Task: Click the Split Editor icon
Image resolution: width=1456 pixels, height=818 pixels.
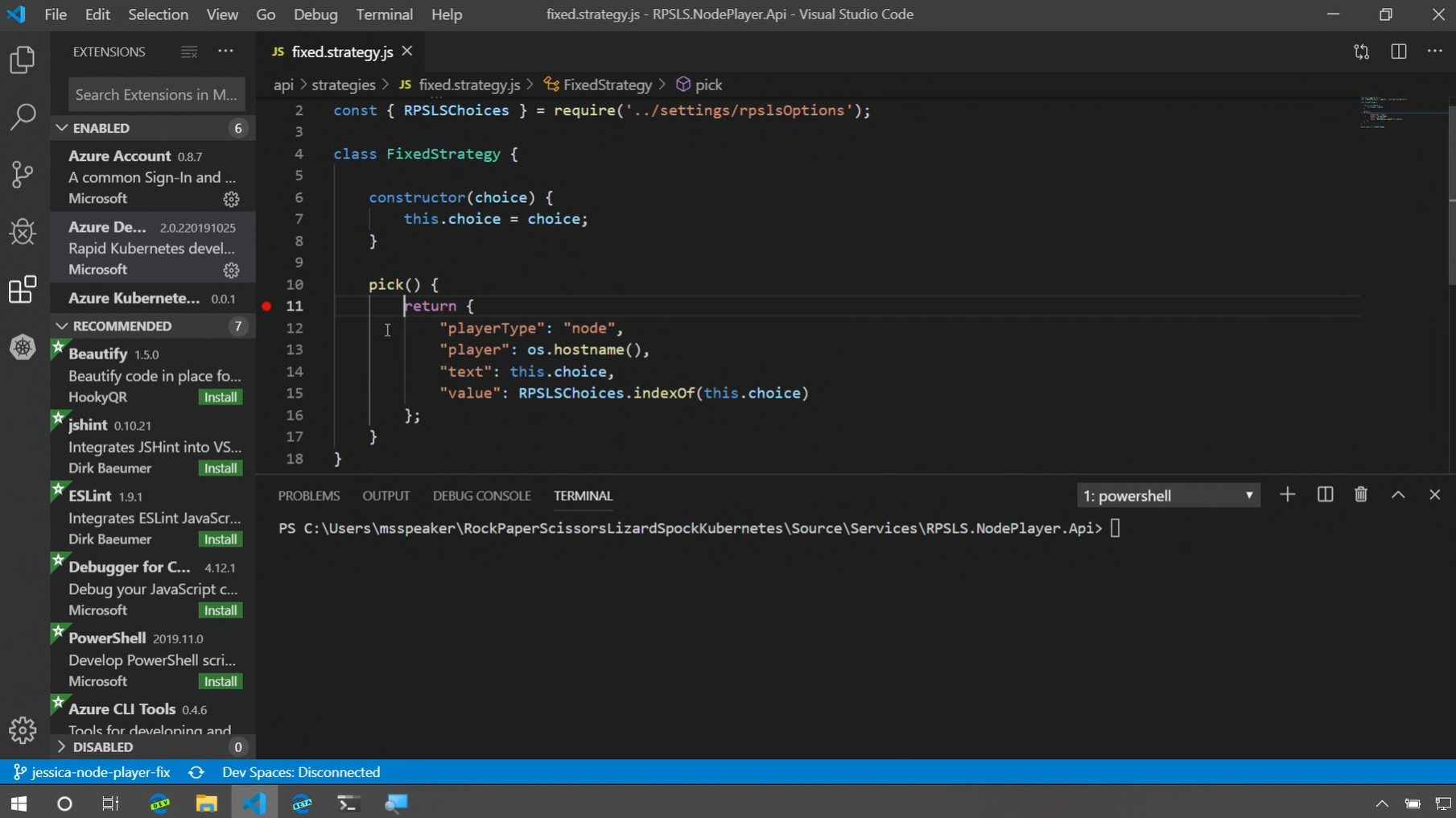Action: point(1398,52)
